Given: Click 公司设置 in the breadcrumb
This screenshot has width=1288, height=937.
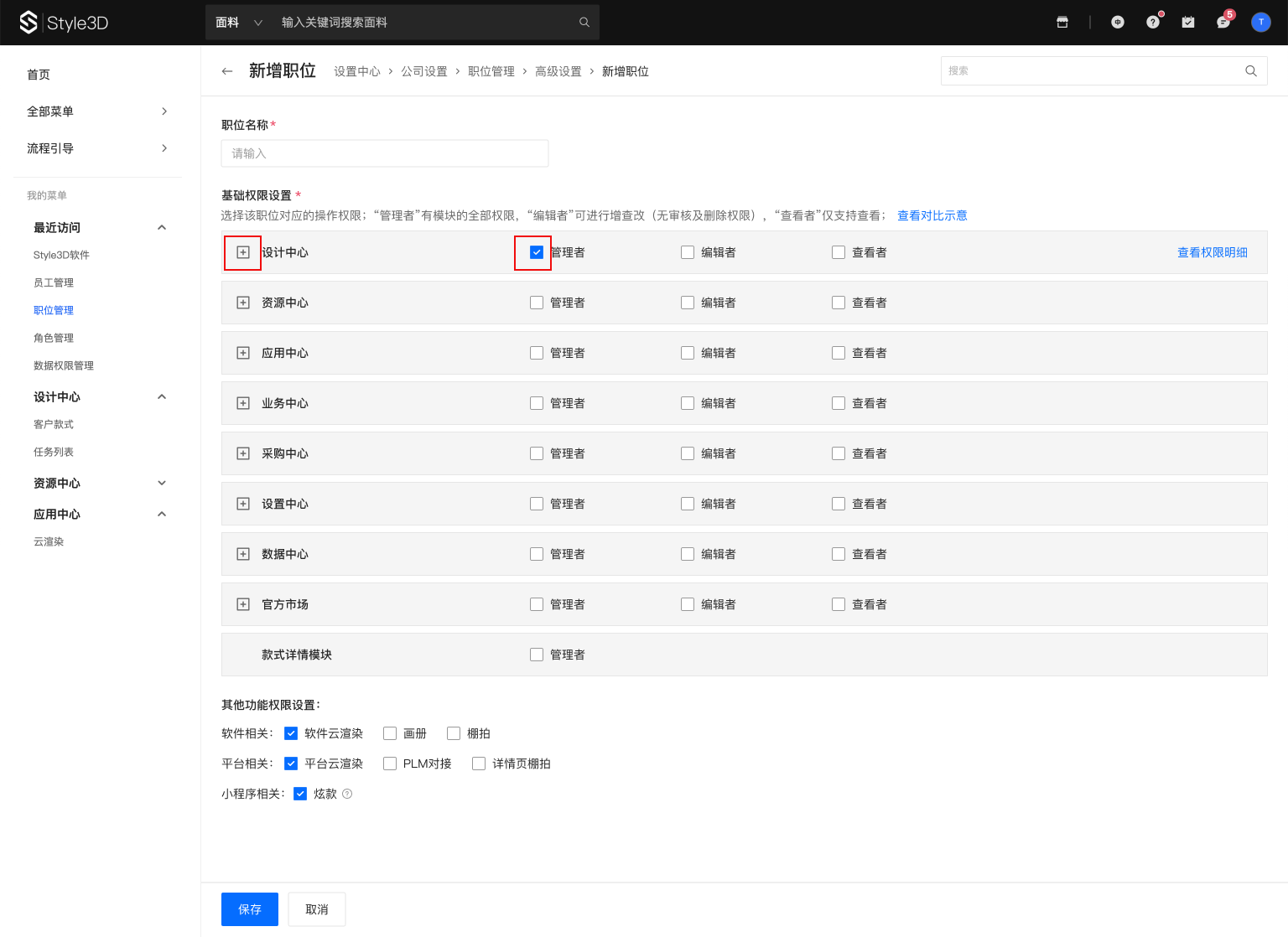Looking at the screenshot, I should (x=424, y=71).
